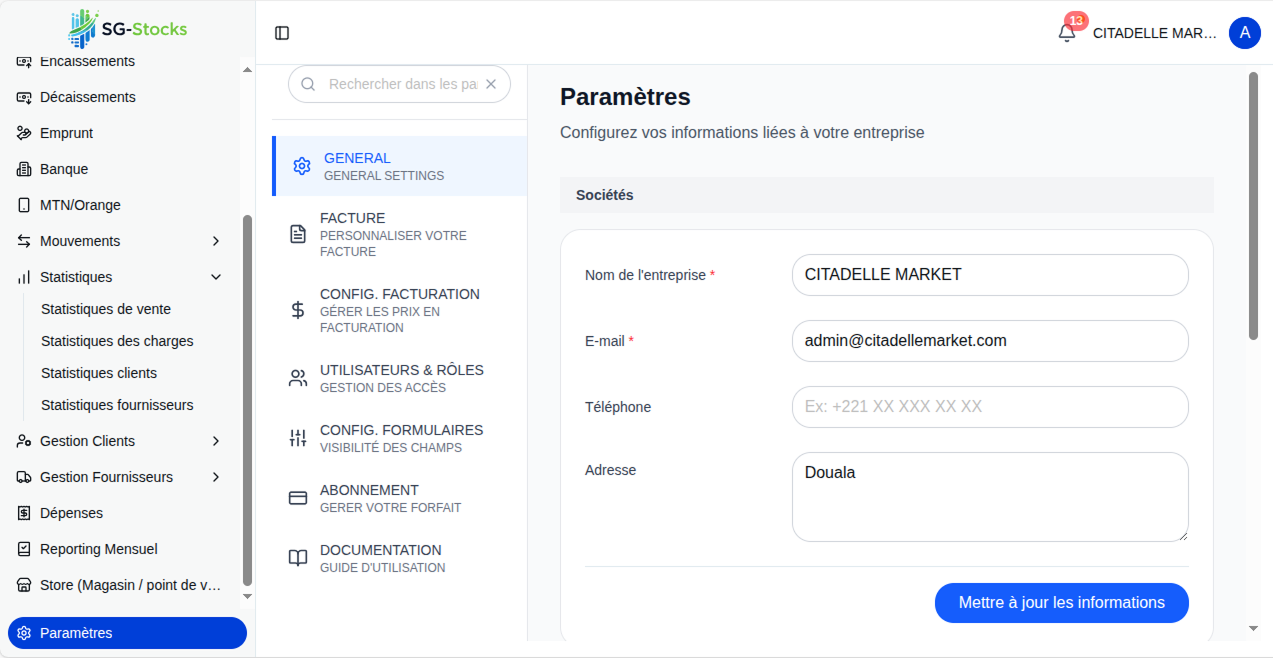This screenshot has width=1273, height=658.
Task: Click the Config. Facturation dollar icon
Action: [x=298, y=310]
